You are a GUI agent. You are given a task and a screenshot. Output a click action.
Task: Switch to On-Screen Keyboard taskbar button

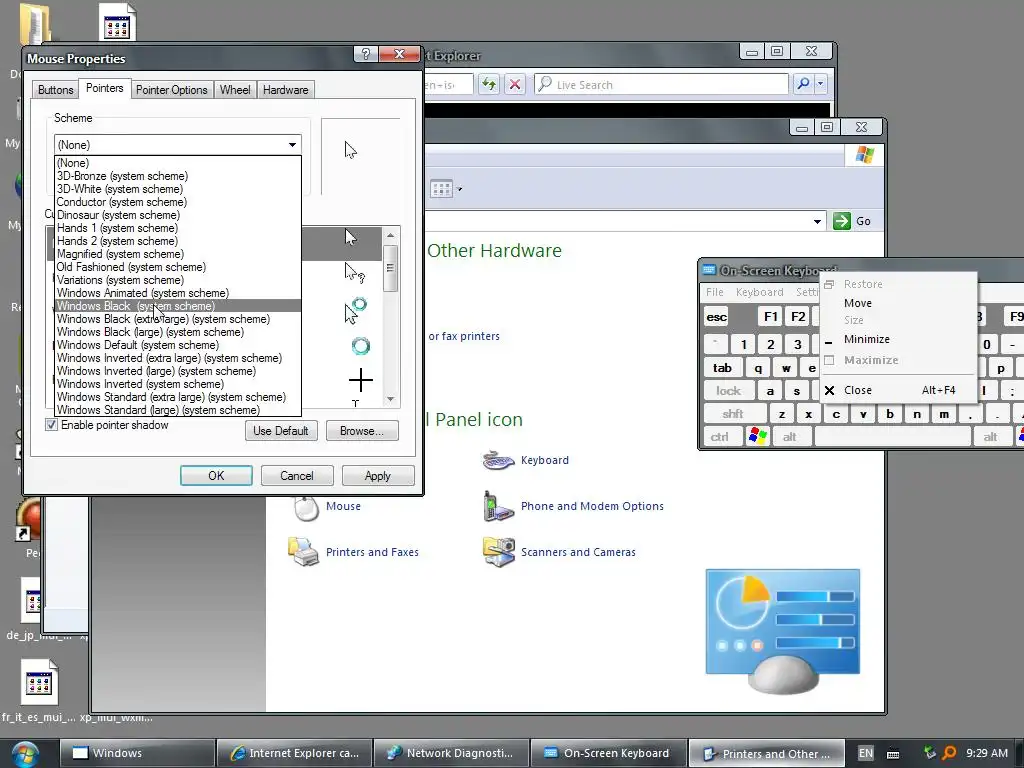pyautogui.click(x=609, y=753)
